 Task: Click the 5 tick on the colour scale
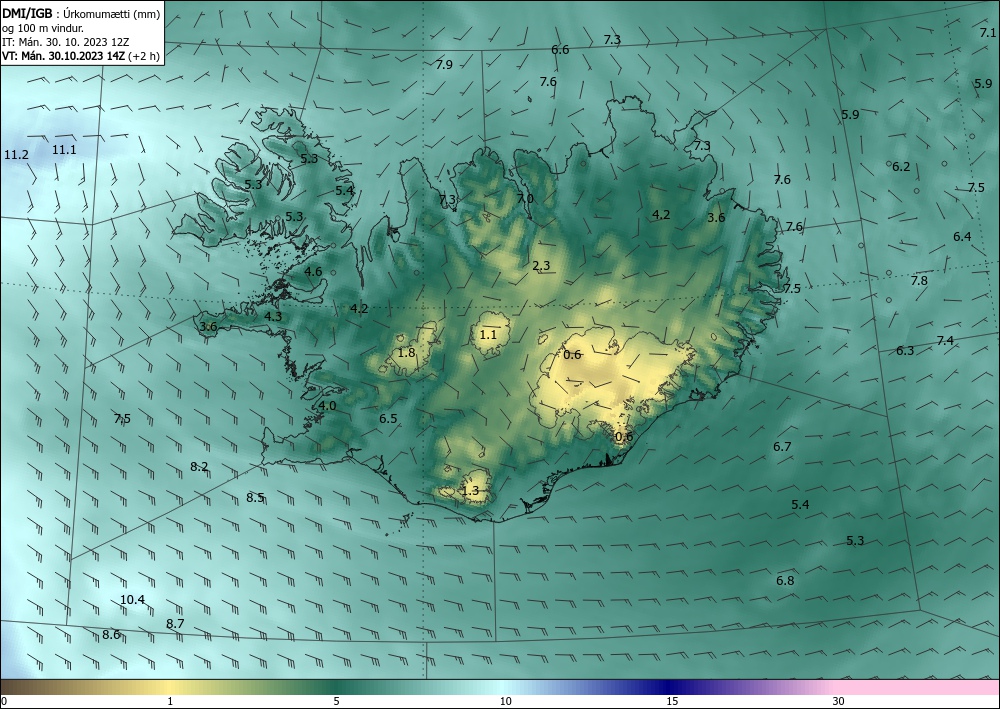click(336, 701)
